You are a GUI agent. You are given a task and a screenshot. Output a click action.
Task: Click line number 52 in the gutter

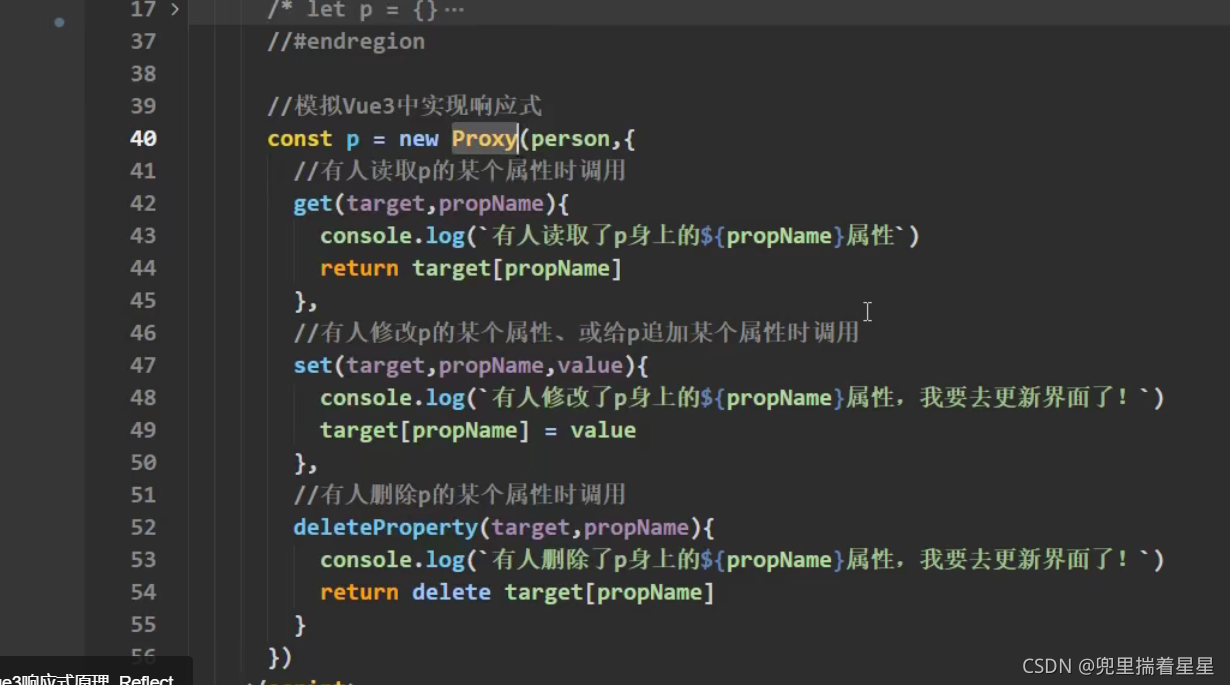coord(143,528)
